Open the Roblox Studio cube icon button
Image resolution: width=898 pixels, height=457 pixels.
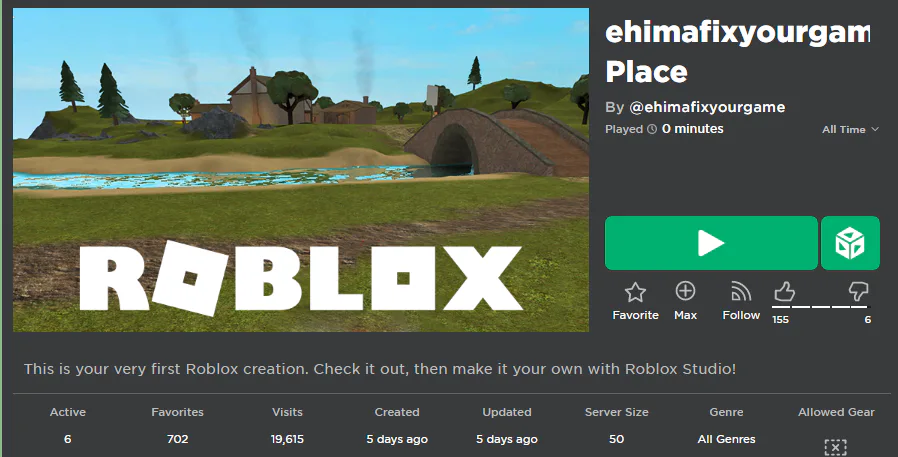pyautogui.click(x=850, y=243)
